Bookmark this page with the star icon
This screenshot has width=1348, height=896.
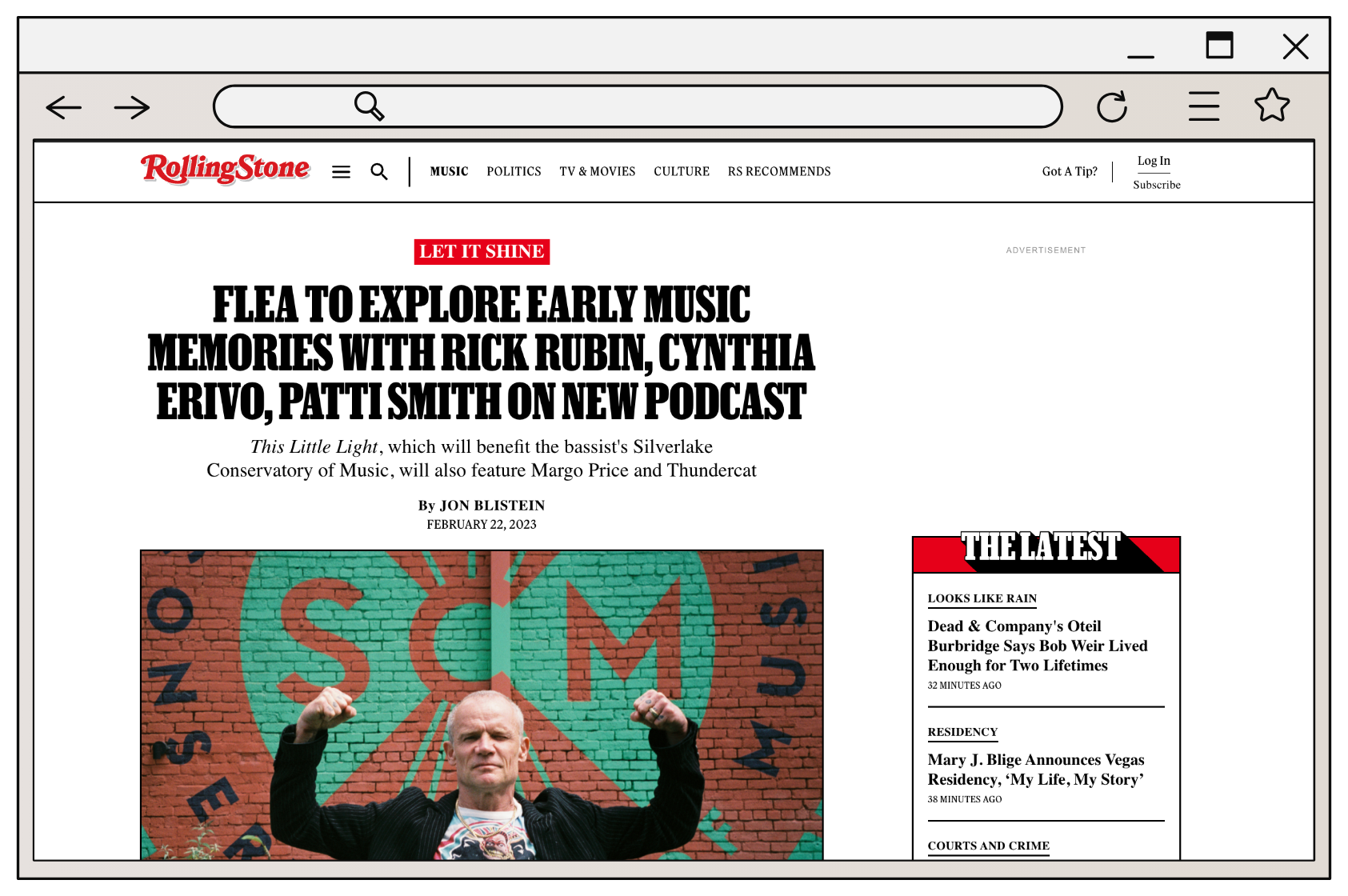[x=1272, y=105]
